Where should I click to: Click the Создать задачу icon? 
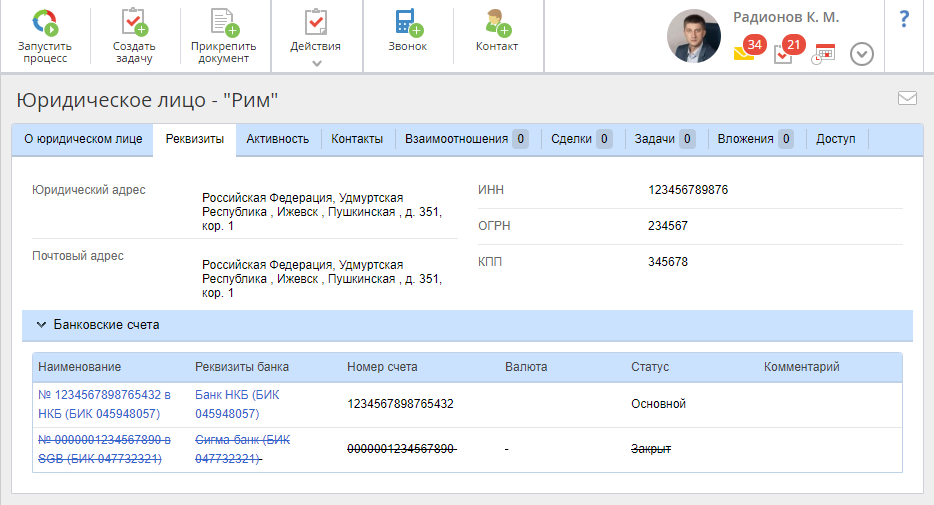coord(133,22)
